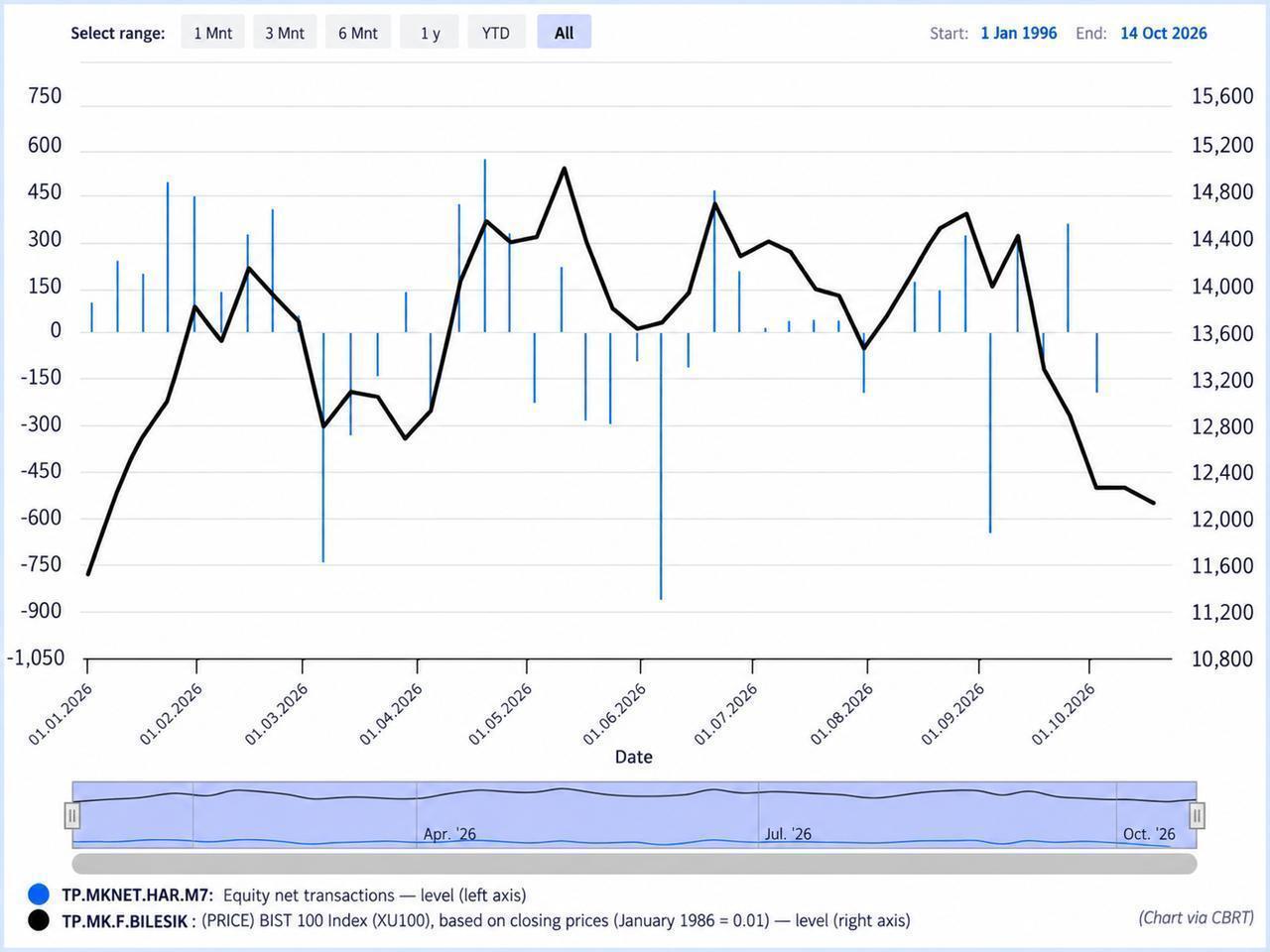1270x952 pixels.
Task: Select the 1 Mnt range button
Action: point(212,33)
